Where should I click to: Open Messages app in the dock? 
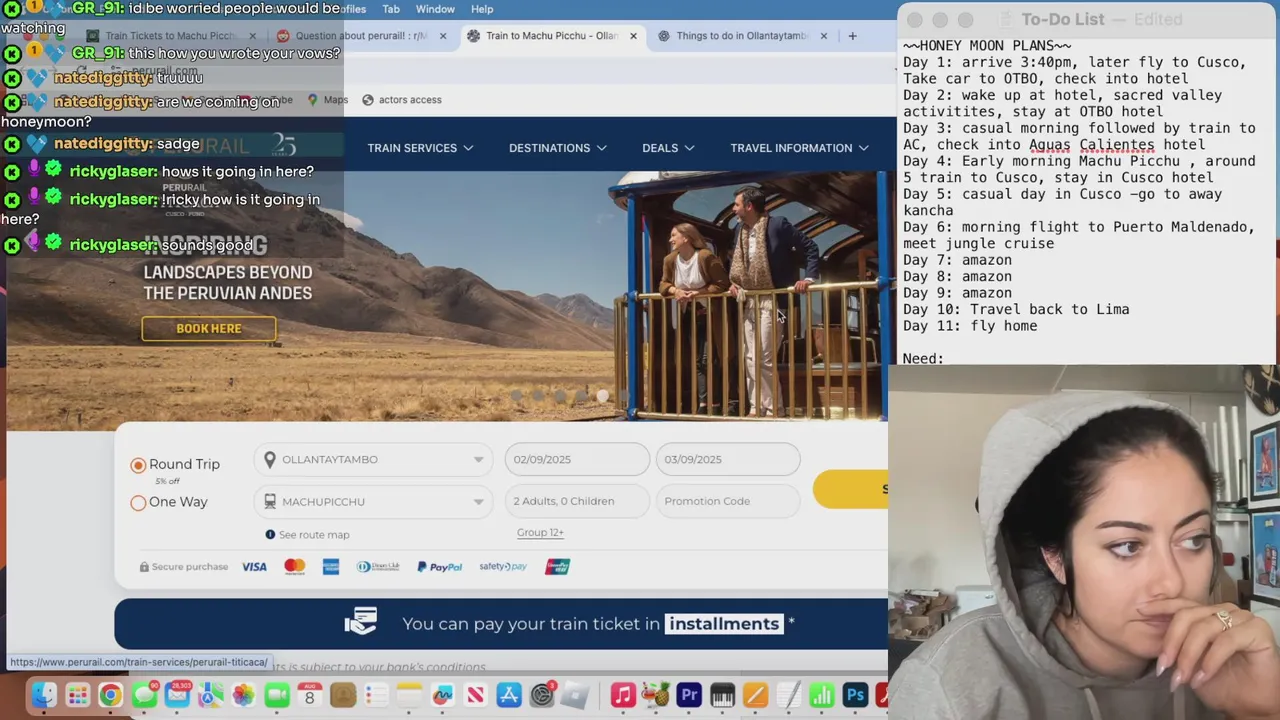pos(144,695)
